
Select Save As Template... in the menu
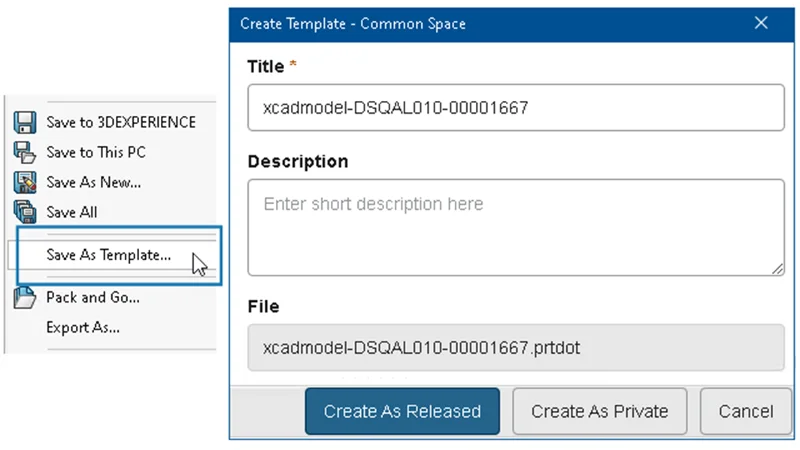(x=108, y=255)
